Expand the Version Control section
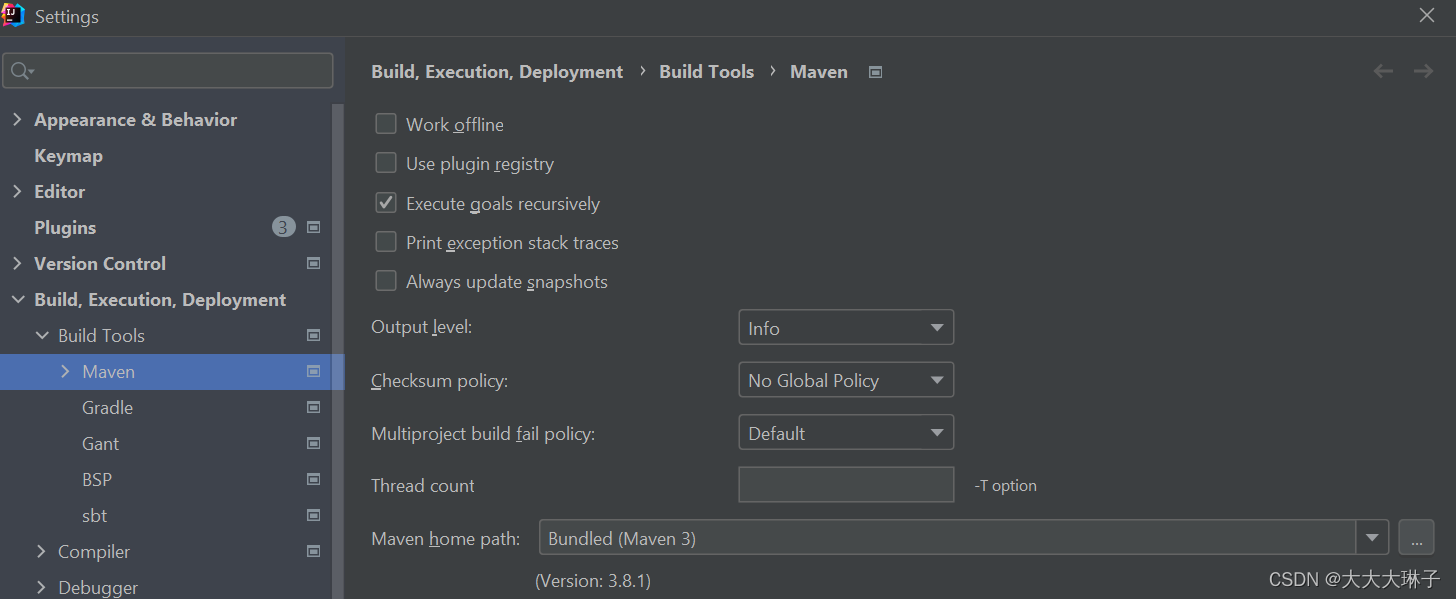1456x599 pixels. pyautogui.click(x=17, y=263)
